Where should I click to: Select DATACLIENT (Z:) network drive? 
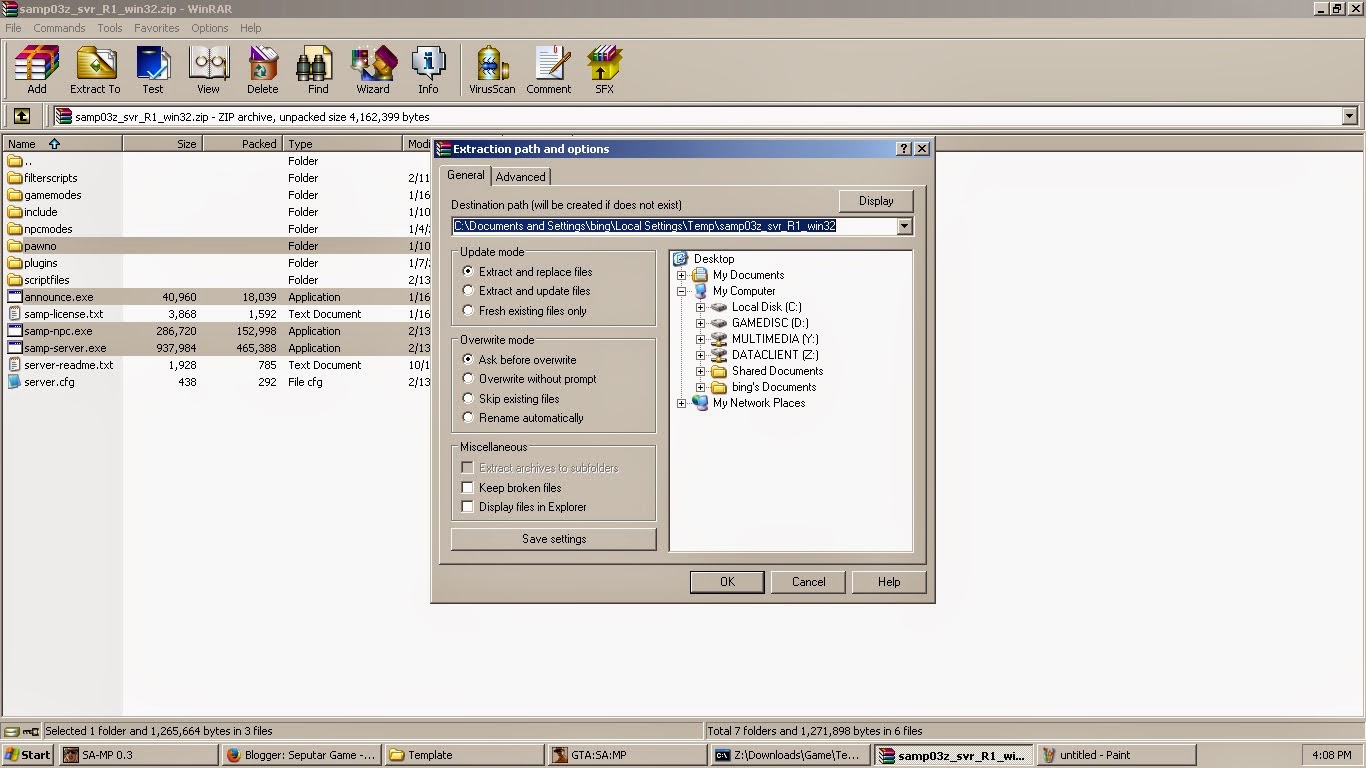pos(775,355)
